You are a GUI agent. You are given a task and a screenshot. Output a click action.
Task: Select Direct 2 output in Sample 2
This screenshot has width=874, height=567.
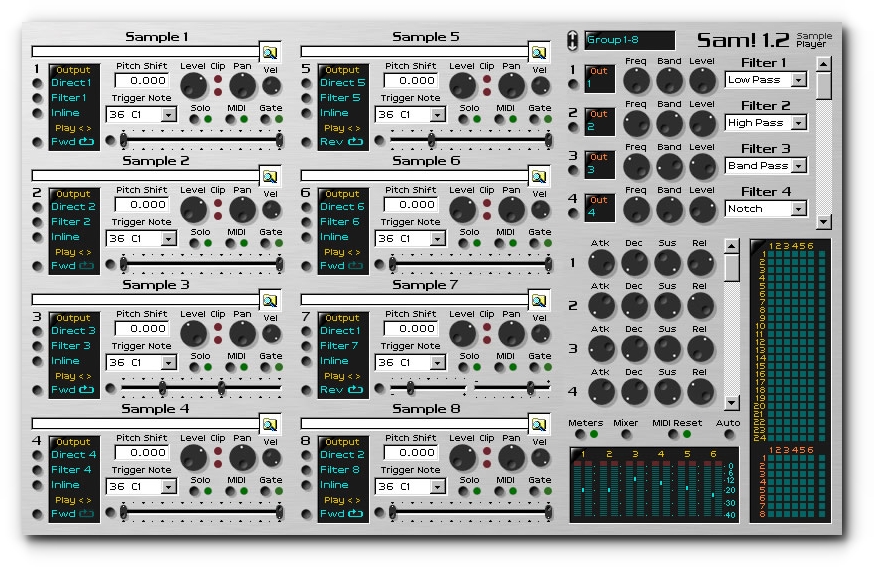[71, 207]
